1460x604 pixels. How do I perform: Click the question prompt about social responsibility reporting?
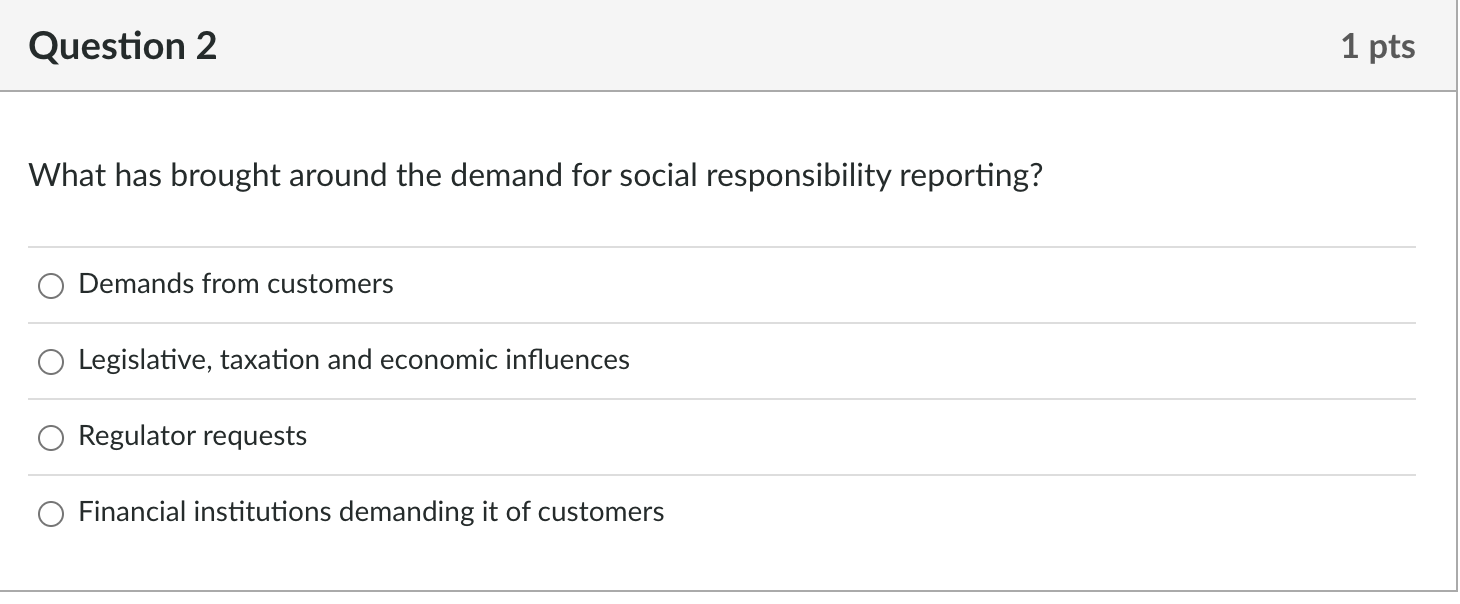pos(535,177)
